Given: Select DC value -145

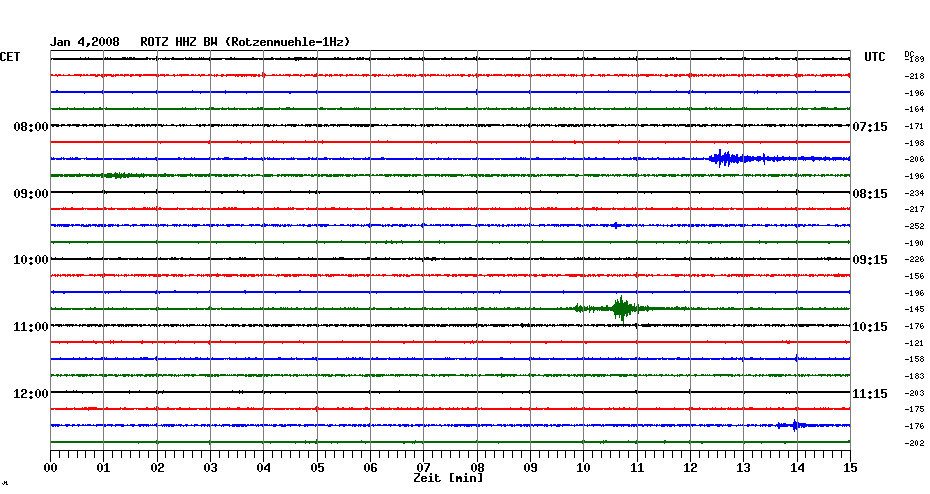Looking at the screenshot, I should pos(915,309).
